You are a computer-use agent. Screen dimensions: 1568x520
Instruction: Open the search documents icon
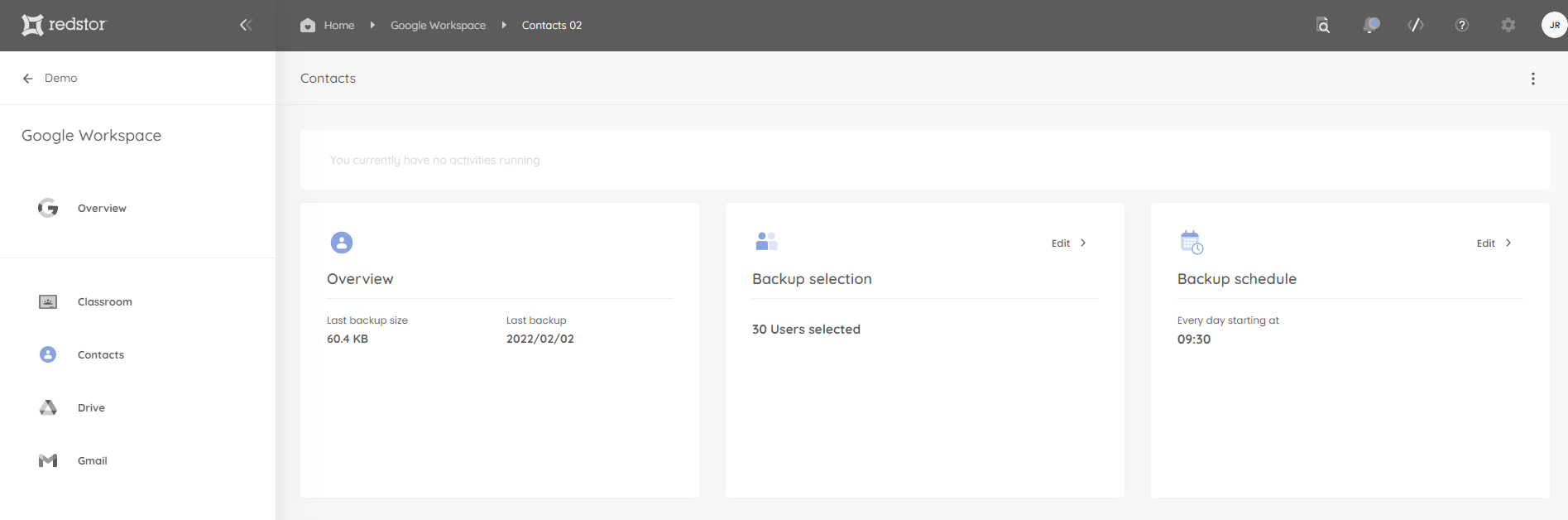(x=1323, y=25)
